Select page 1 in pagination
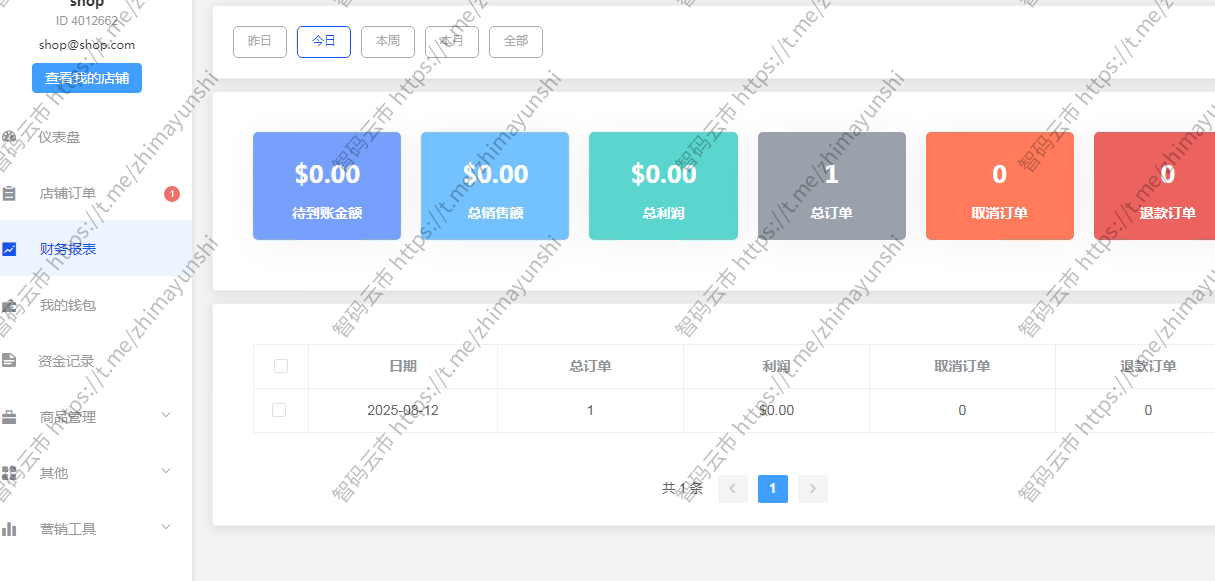 coord(773,489)
